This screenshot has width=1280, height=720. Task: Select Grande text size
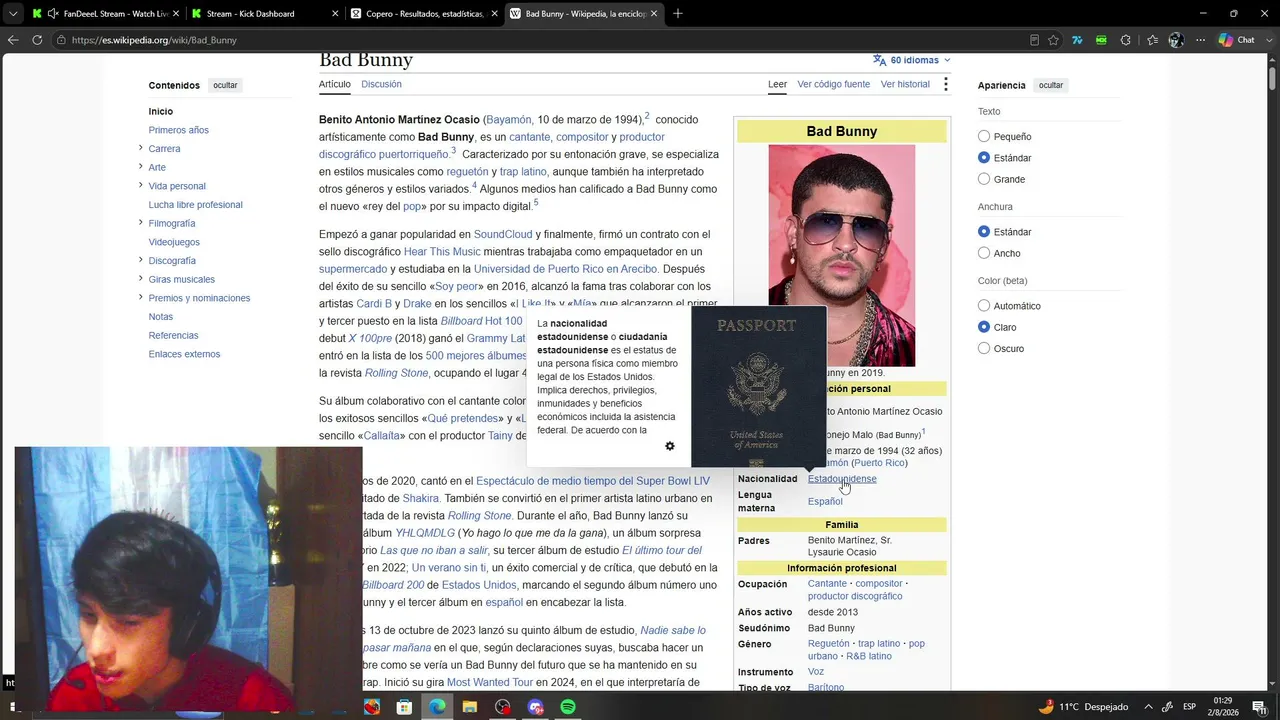984,179
